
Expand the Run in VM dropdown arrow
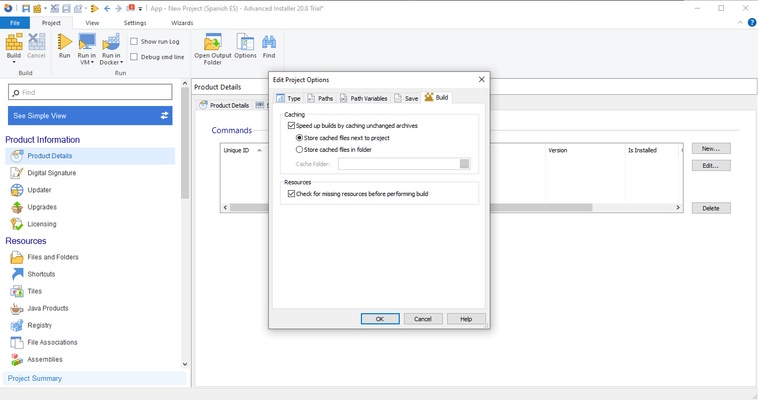[x=92, y=62]
